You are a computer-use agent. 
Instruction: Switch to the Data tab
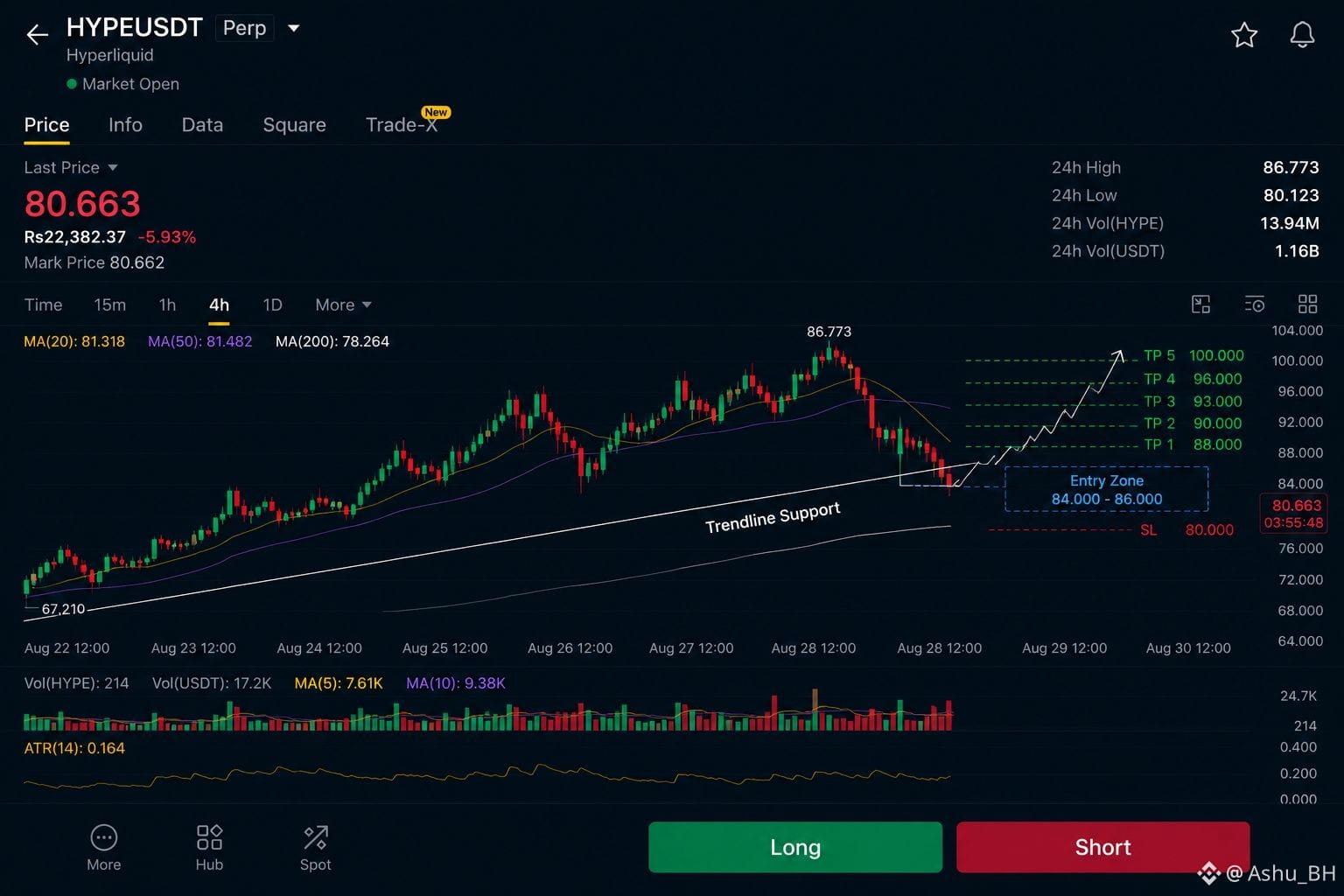(202, 125)
